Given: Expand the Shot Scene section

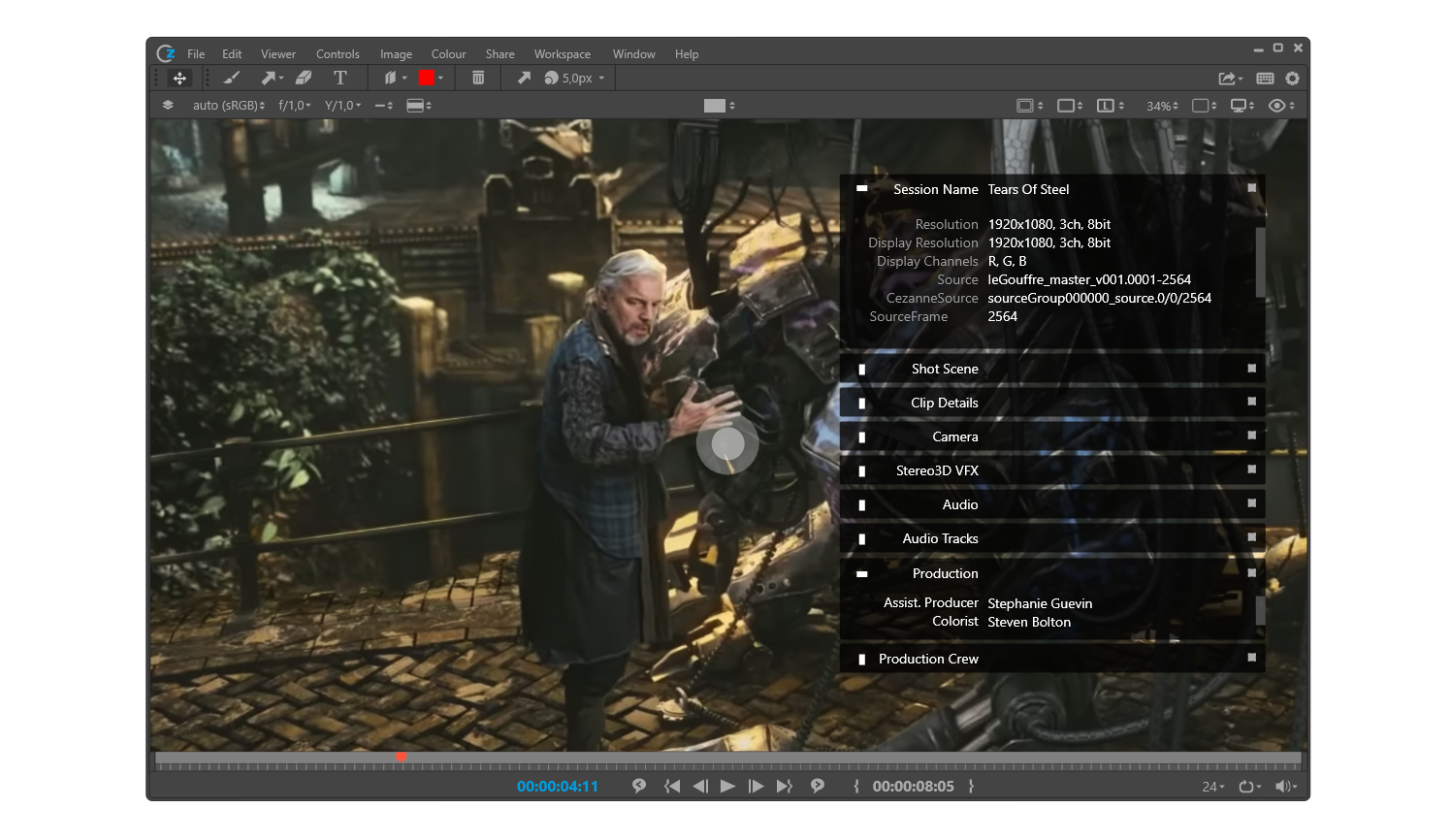Looking at the screenshot, I should click(861, 370).
